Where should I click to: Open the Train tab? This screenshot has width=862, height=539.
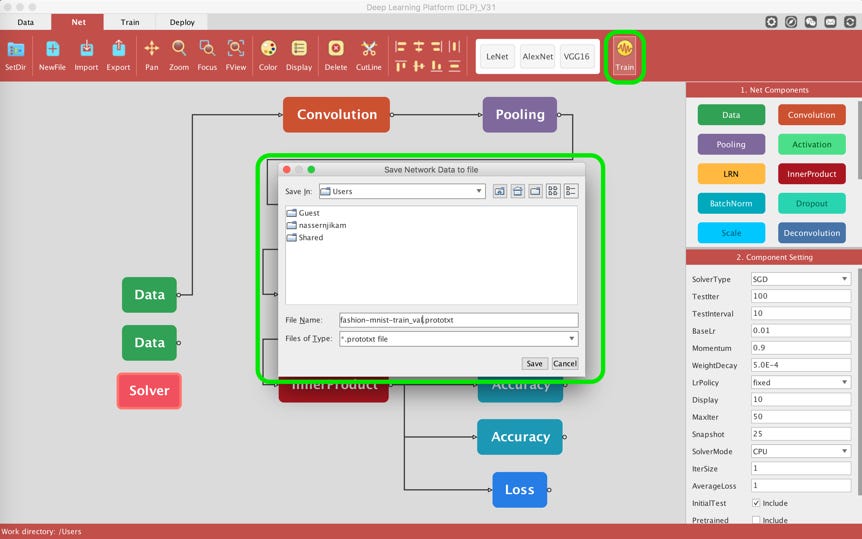click(130, 22)
